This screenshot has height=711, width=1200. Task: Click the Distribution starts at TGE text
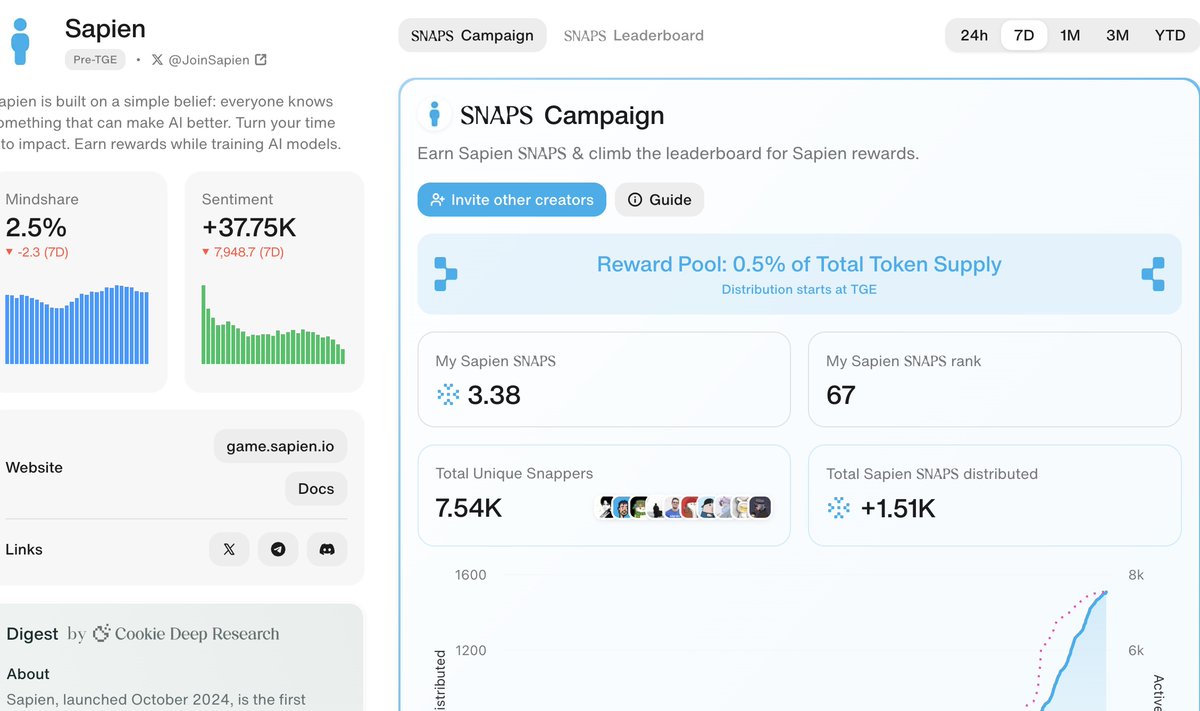tap(799, 289)
